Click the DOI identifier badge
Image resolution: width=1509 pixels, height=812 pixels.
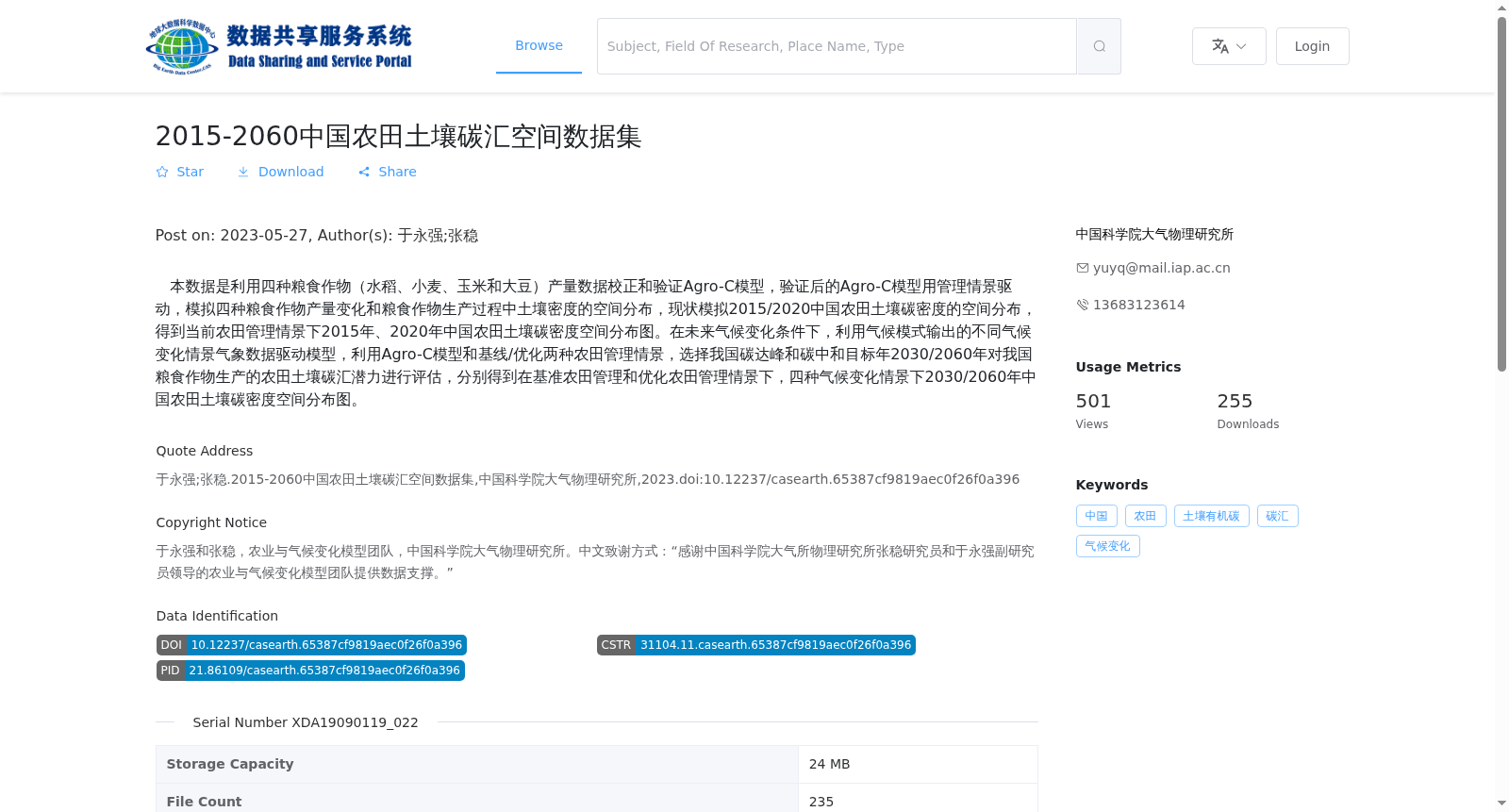(311, 645)
